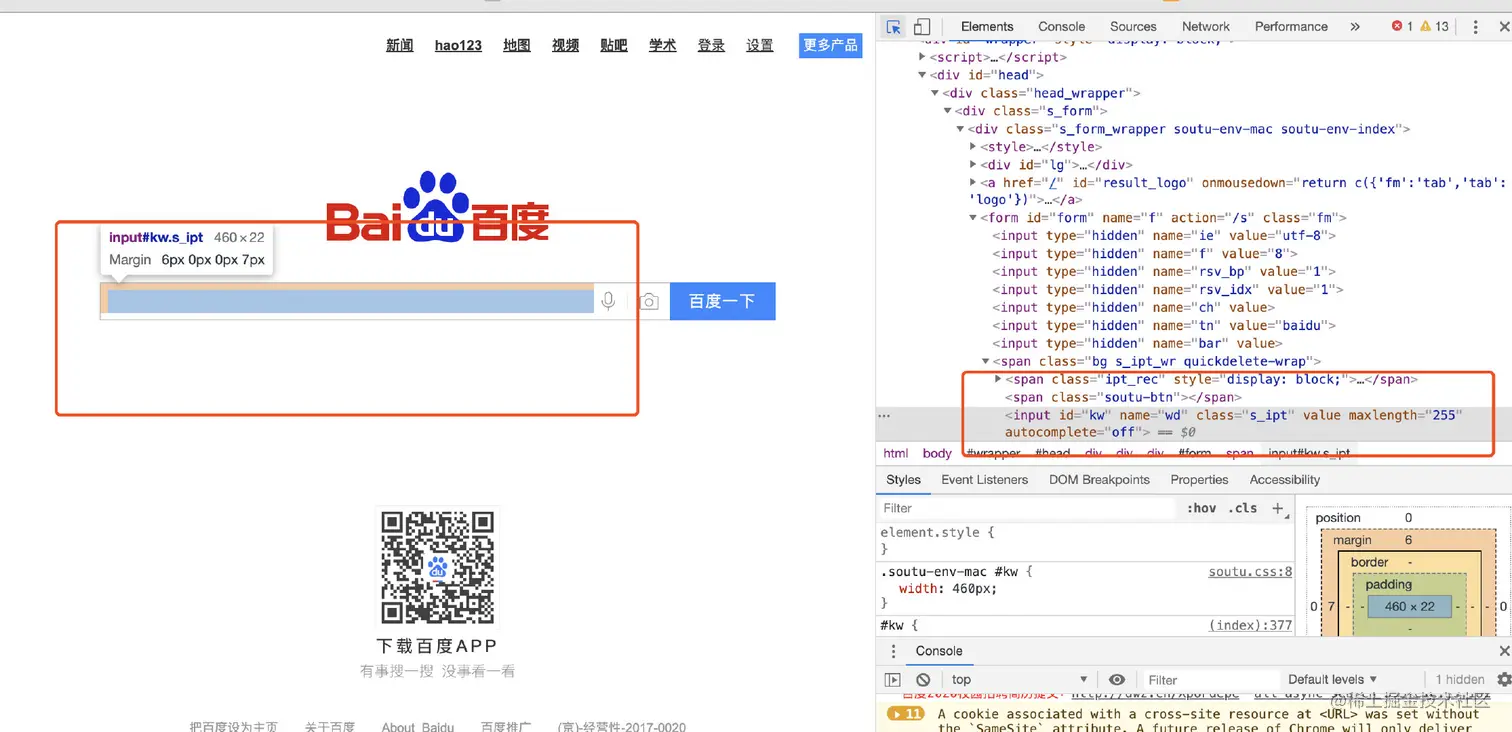Activate the inspect element picker icon
The width and height of the screenshot is (1512, 732).
coord(893,27)
